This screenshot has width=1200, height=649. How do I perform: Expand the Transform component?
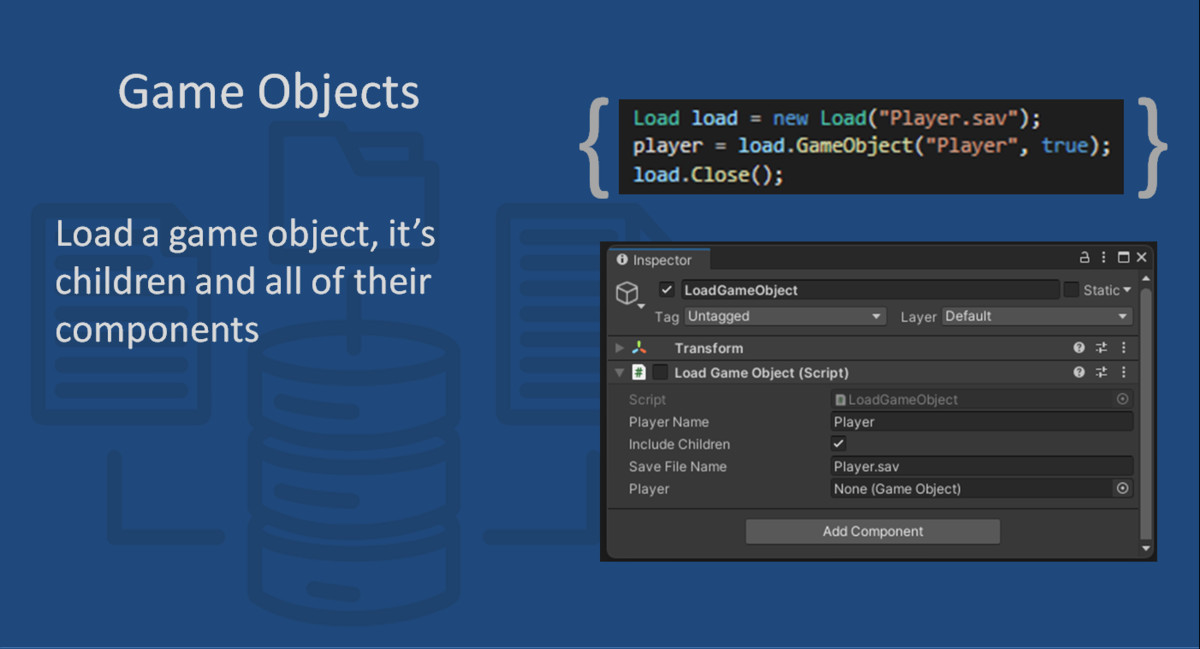click(x=617, y=348)
